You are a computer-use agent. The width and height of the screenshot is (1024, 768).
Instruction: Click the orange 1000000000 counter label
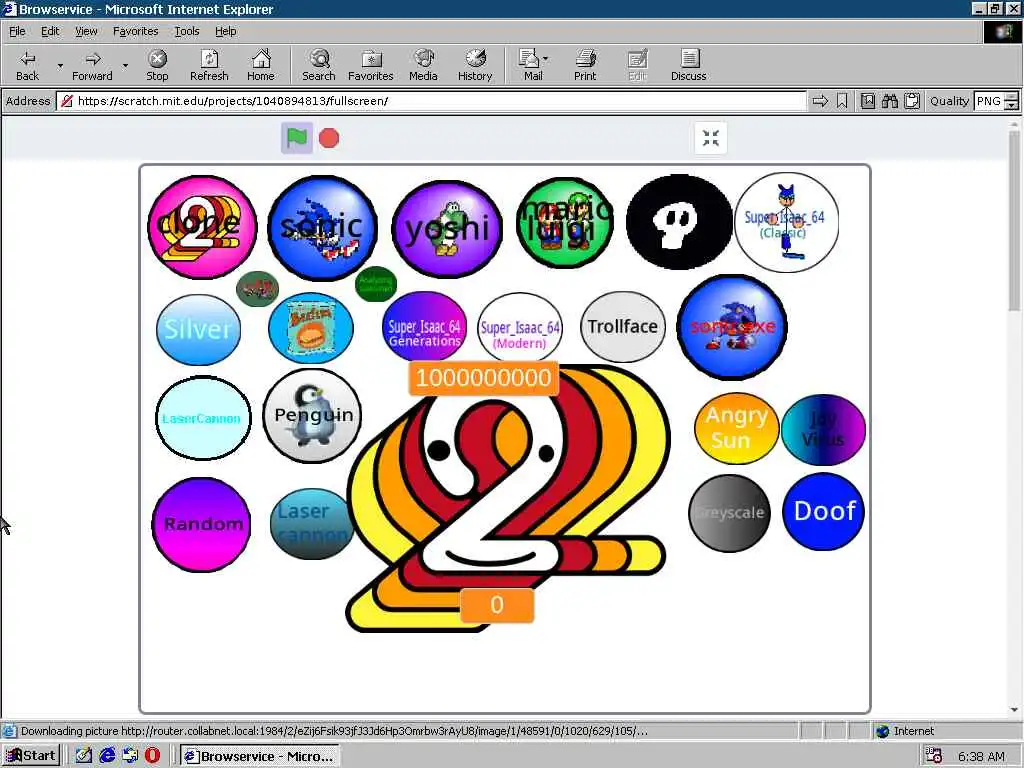coord(484,378)
